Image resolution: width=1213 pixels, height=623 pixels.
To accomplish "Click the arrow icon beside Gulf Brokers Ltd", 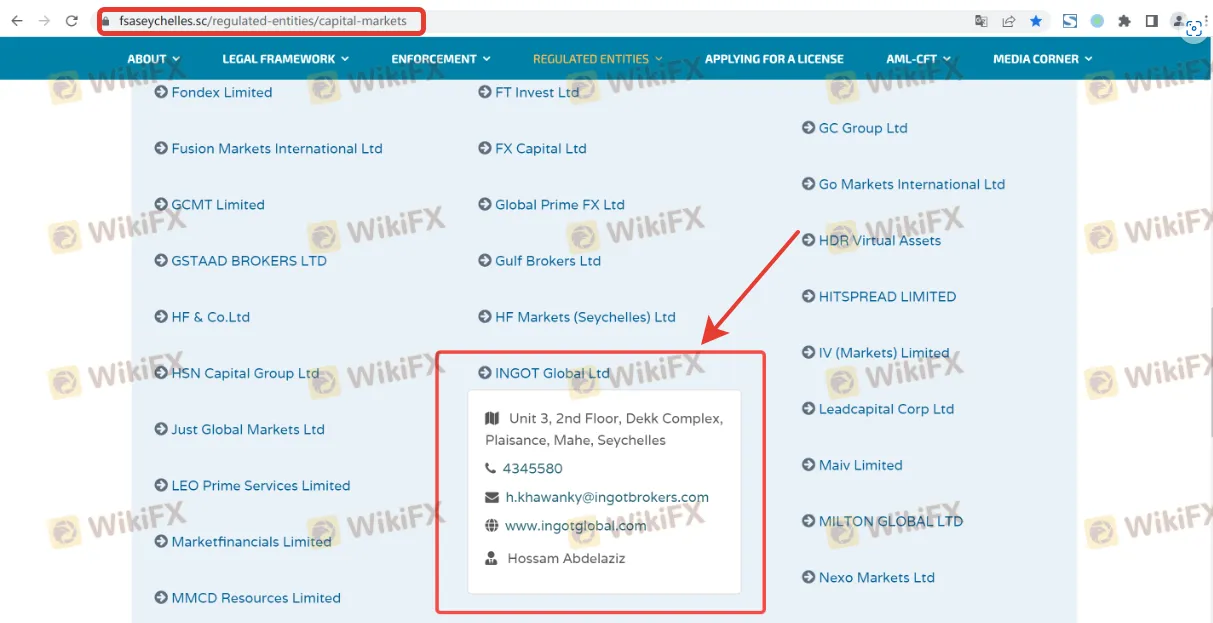I will (485, 261).
